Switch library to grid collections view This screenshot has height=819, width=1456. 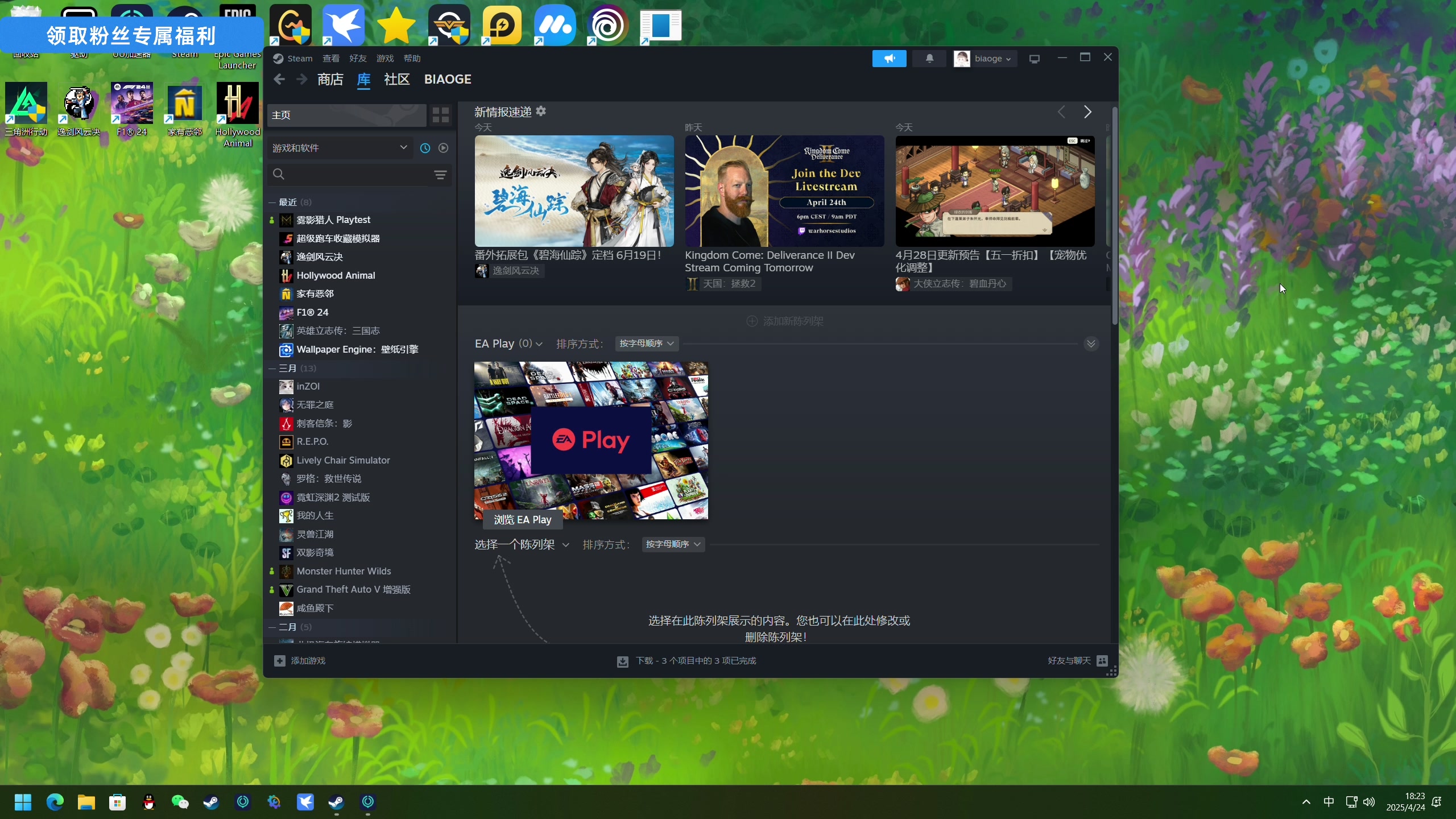(441, 115)
